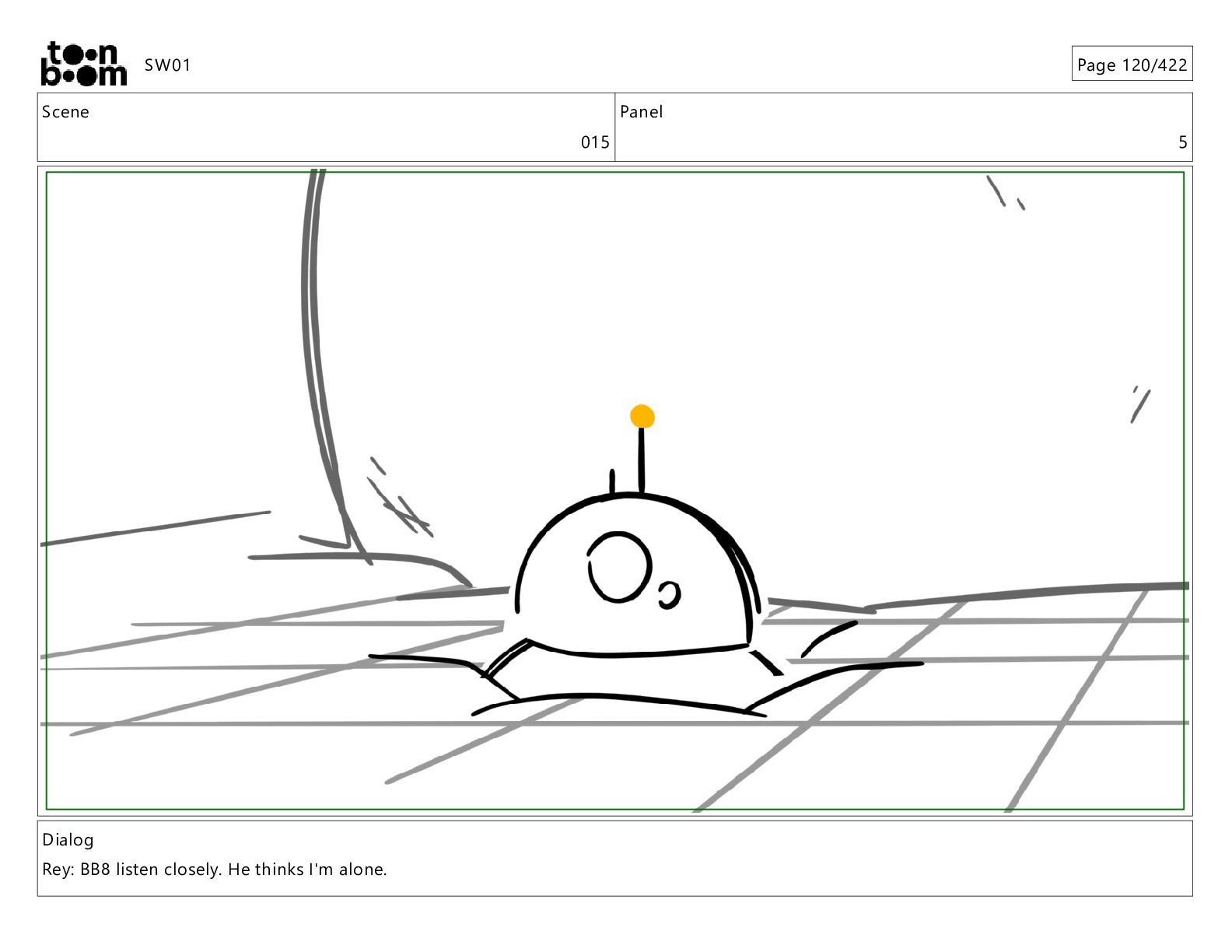Select the panel number 5
The width and height of the screenshot is (1232, 952).
pos(1183,142)
